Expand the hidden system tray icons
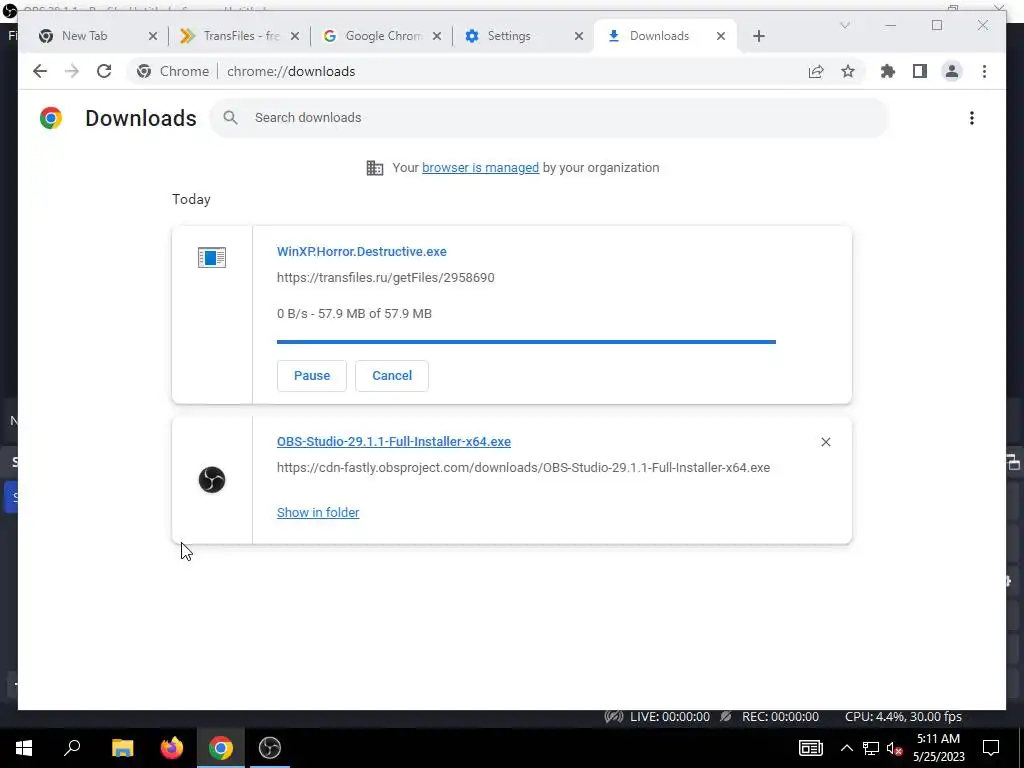The height and width of the screenshot is (768, 1024). [846, 748]
